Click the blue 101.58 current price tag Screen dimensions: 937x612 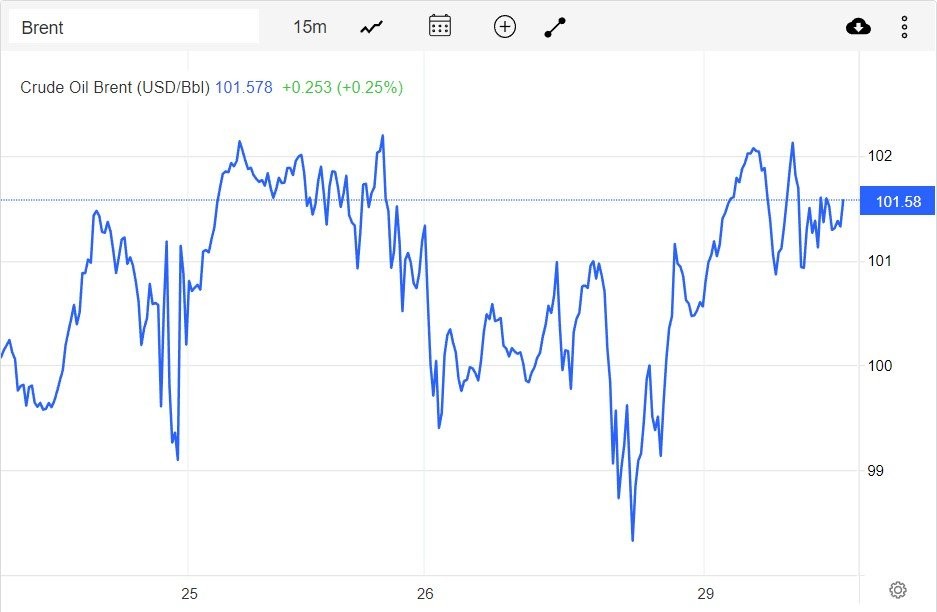pyautogui.click(x=897, y=202)
